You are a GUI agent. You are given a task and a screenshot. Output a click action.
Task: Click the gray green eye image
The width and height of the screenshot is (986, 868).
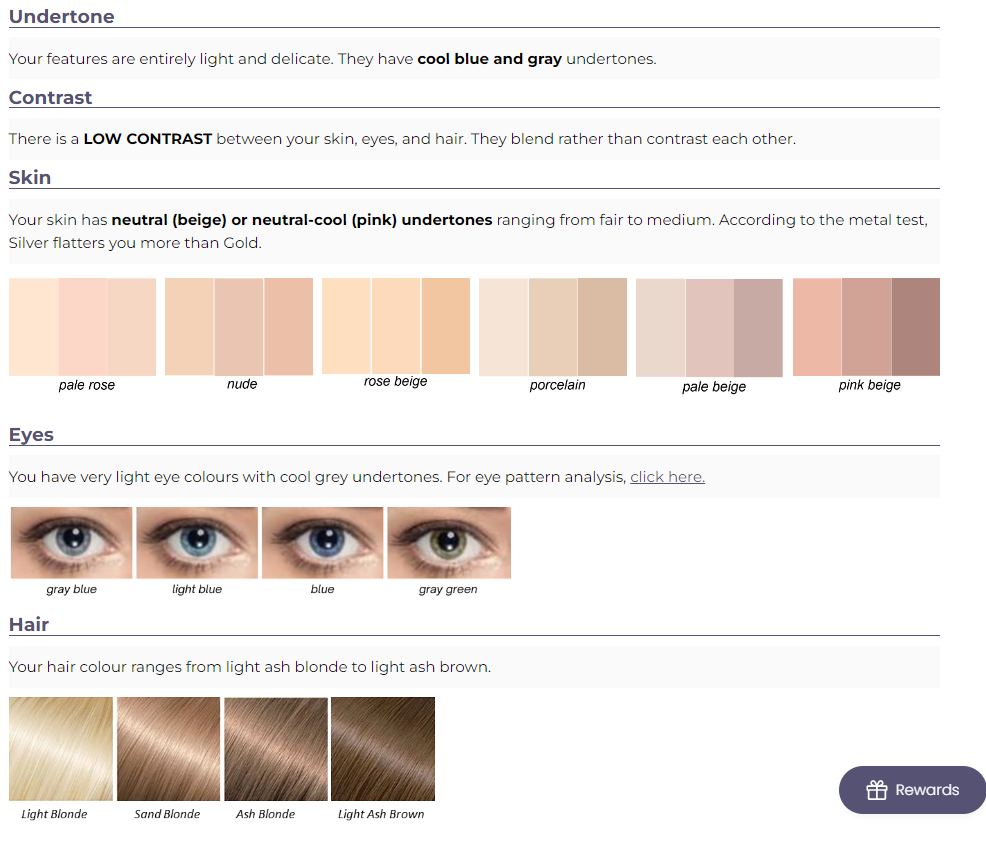448,543
